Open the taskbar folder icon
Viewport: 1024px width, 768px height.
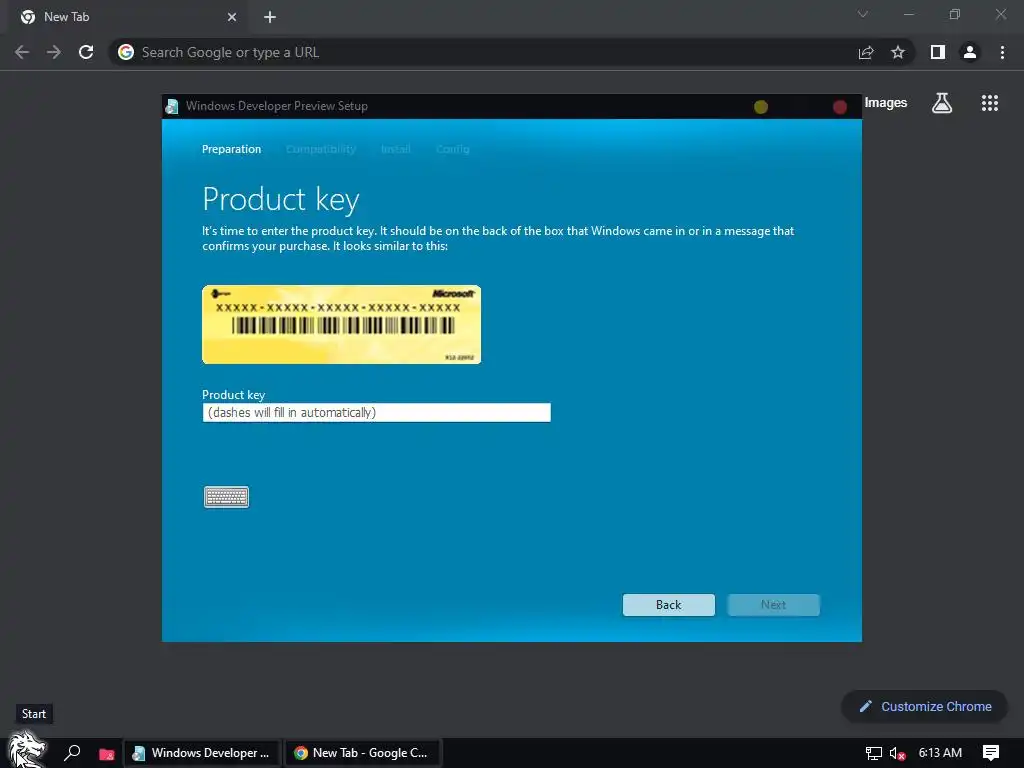(x=106, y=754)
